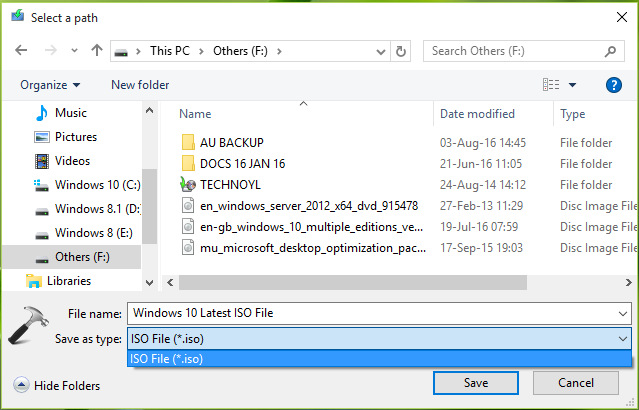Collapse the pane with Hide Folders
The height and width of the screenshot is (410, 639).
click(56, 385)
